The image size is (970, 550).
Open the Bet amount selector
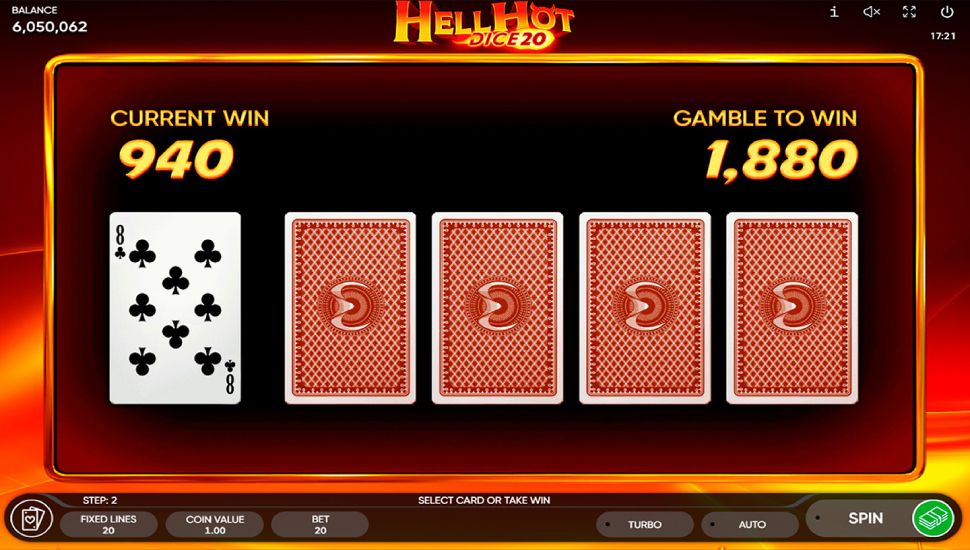click(x=320, y=525)
